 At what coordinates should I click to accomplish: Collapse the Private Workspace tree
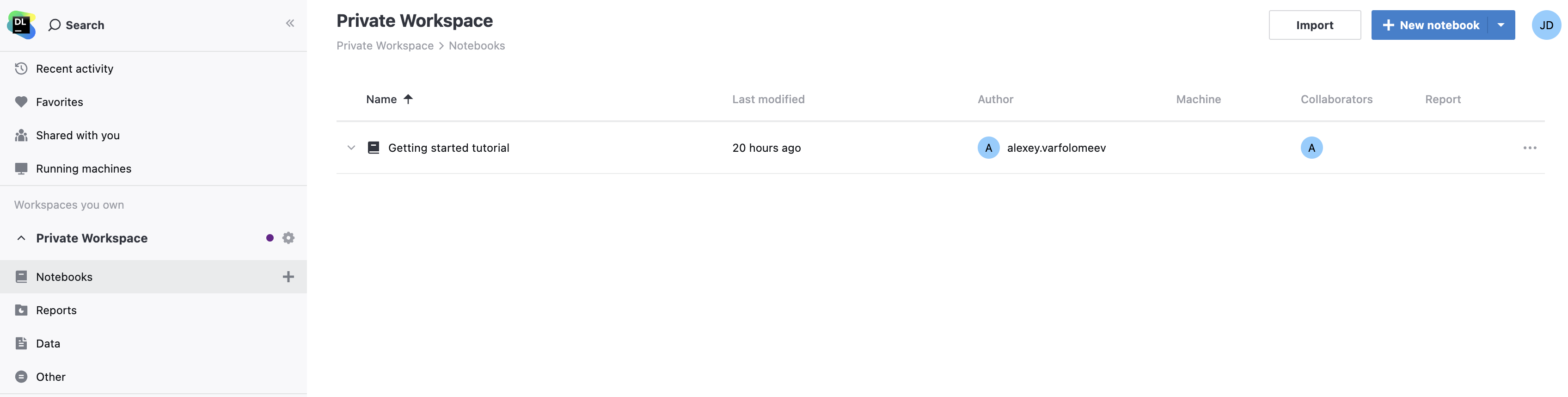pyautogui.click(x=21, y=237)
